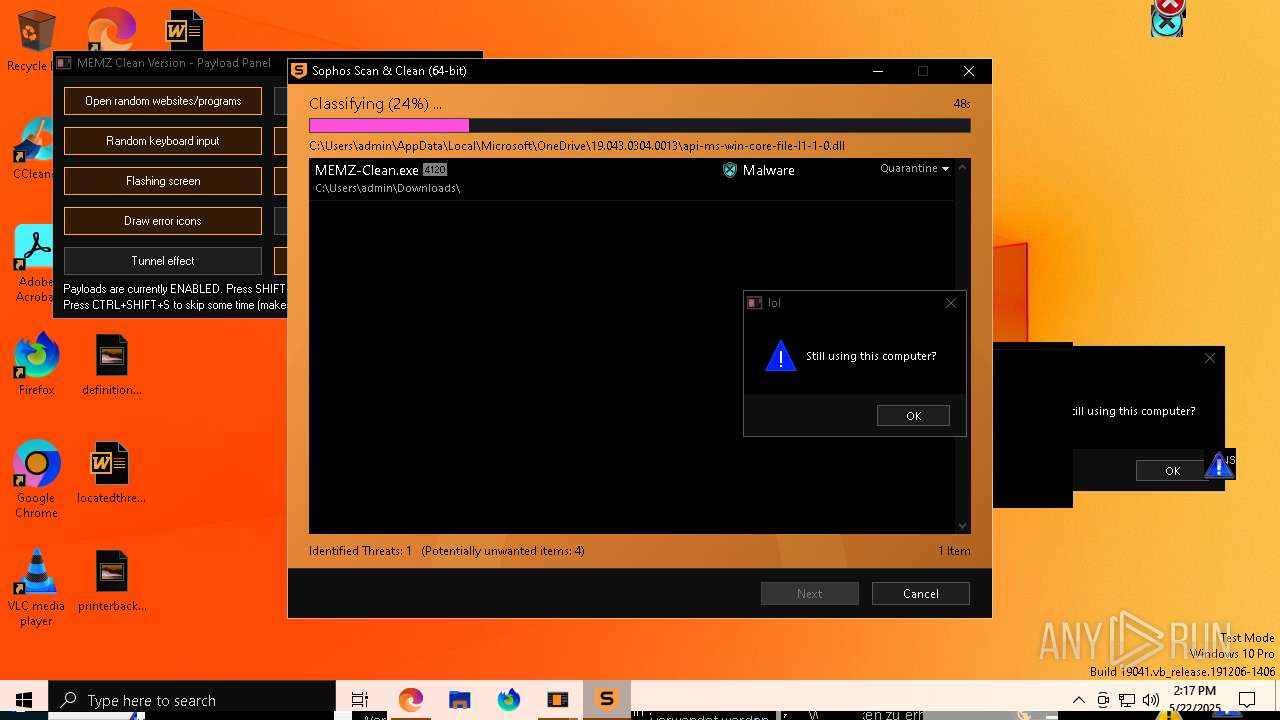Close the background Still using dialog
Image resolution: width=1280 pixels, height=720 pixels.
pos(1210,358)
